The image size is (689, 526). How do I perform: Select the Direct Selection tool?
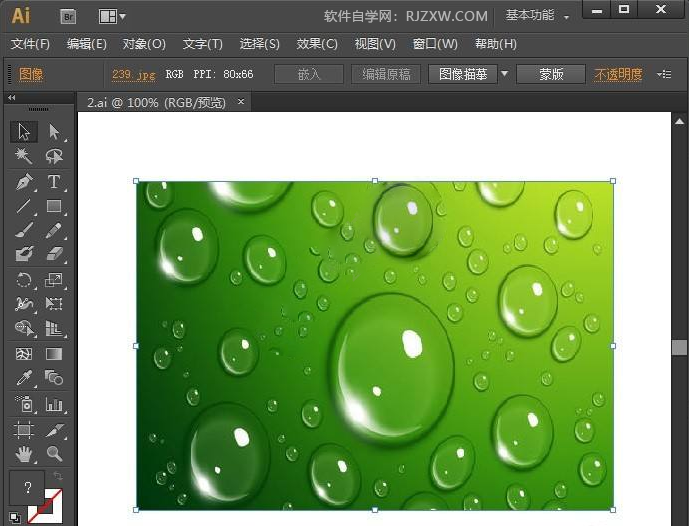(54, 131)
